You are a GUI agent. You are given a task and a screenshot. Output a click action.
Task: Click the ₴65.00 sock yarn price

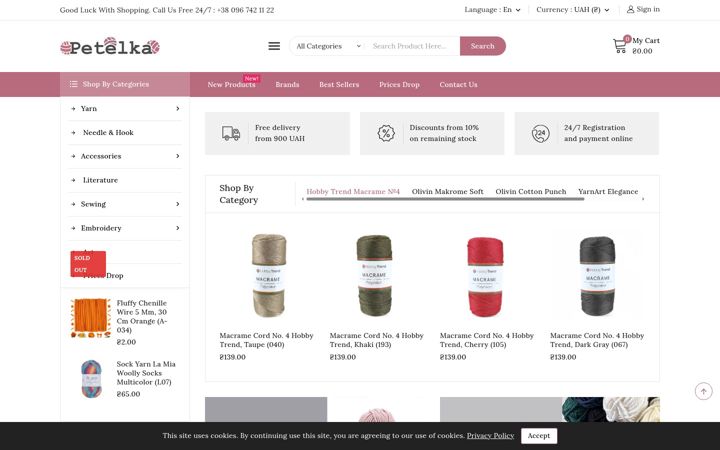point(129,394)
